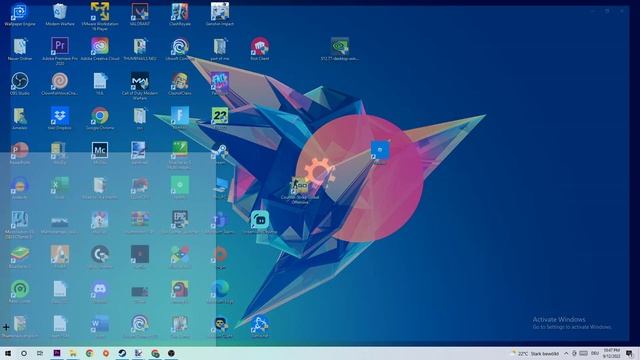
Task: Select the blue icon inside pink circle
Action: click(380, 150)
